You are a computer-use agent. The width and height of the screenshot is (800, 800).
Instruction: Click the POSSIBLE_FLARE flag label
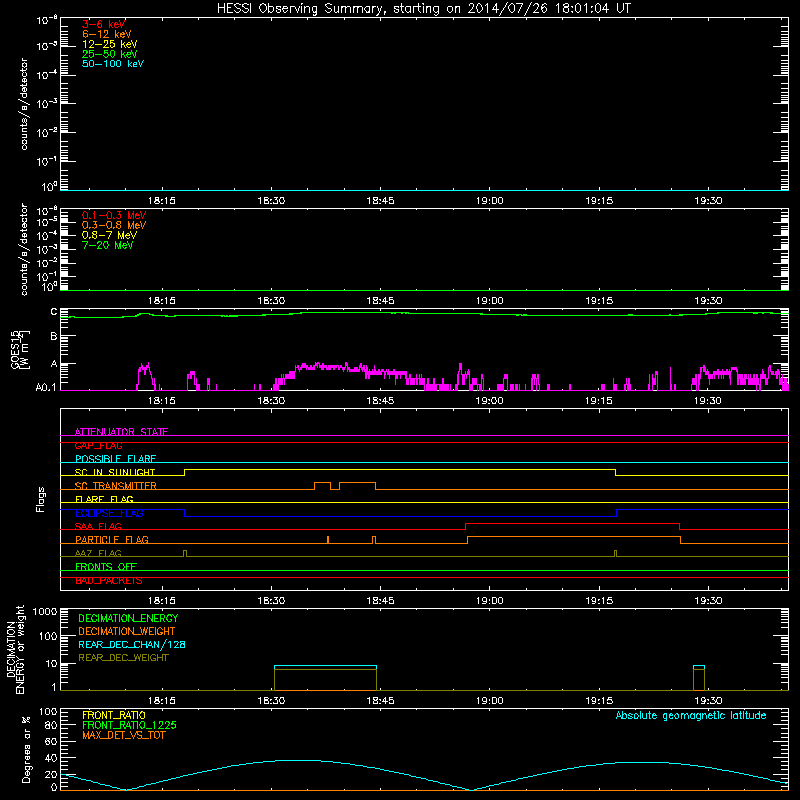pos(115,459)
